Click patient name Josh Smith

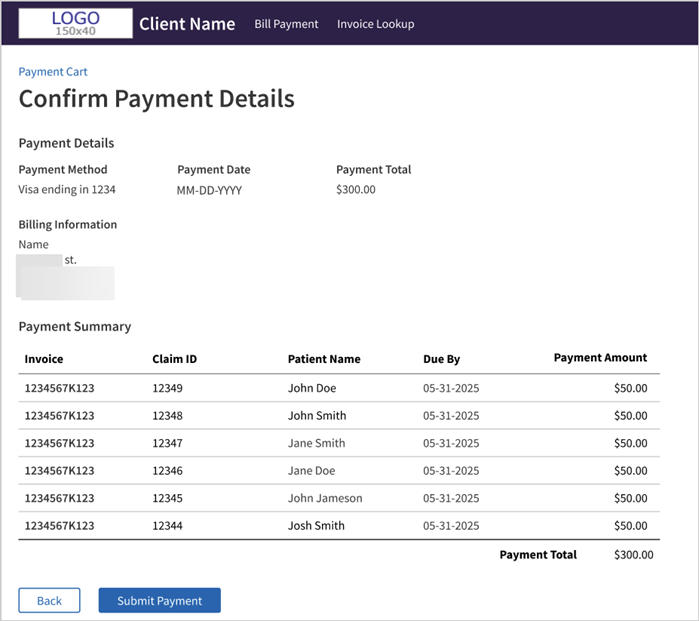(x=316, y=526)
